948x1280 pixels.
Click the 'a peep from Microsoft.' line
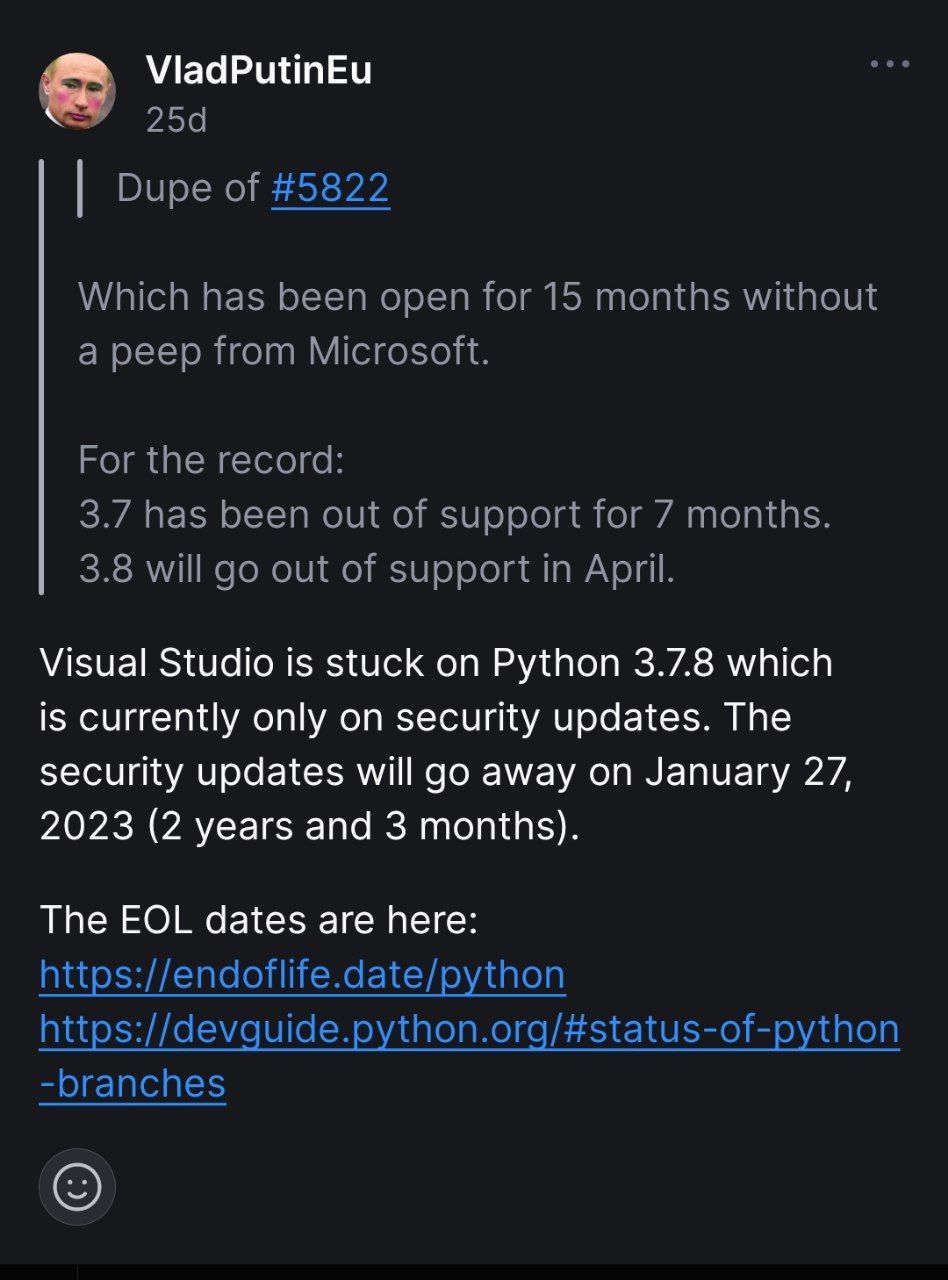[x=284, y=351]
